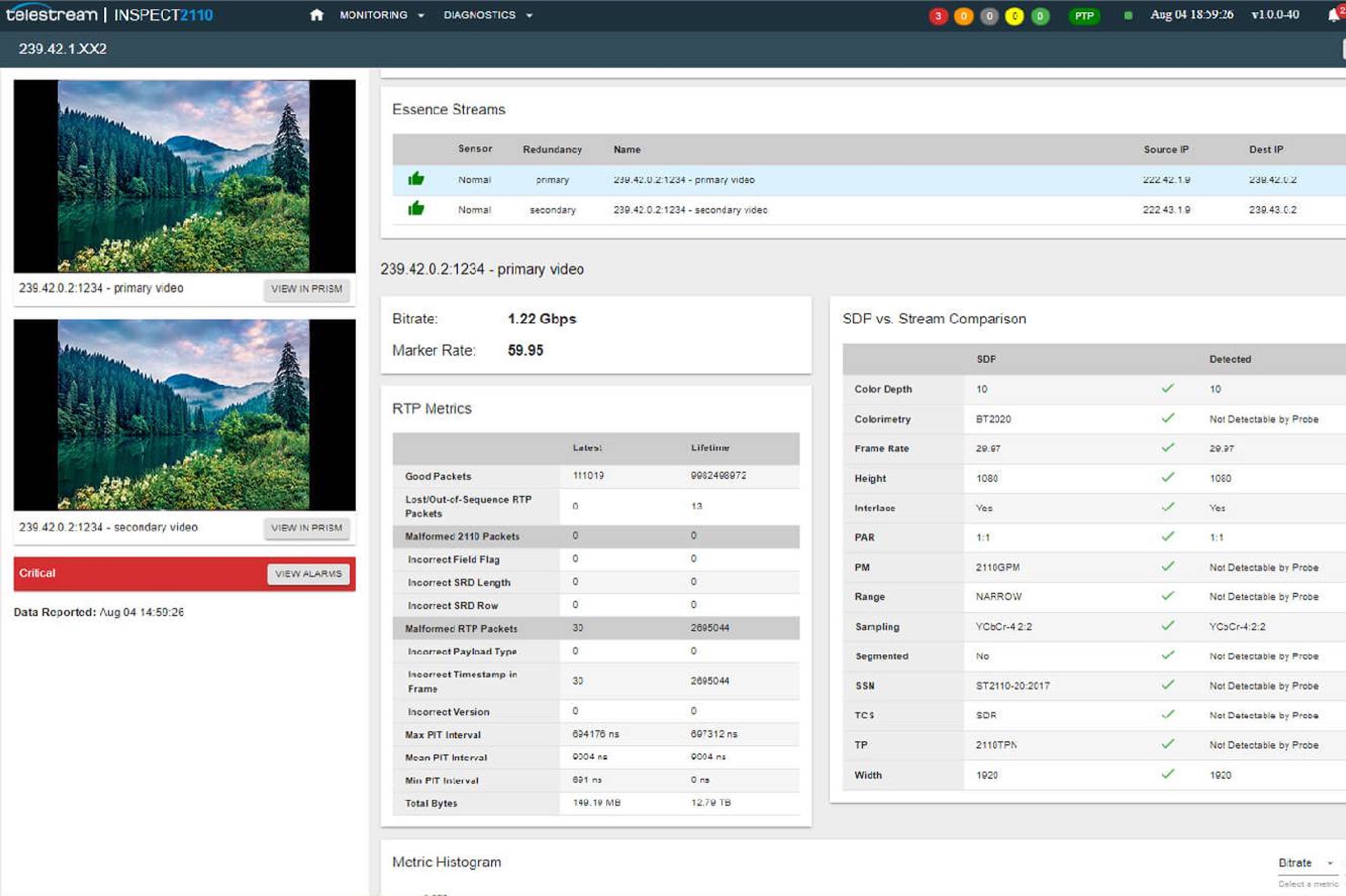This screenshot has width=1346, height=896.
Task: Click the Malformed 2110 Packets row
Action: [596, 536]
